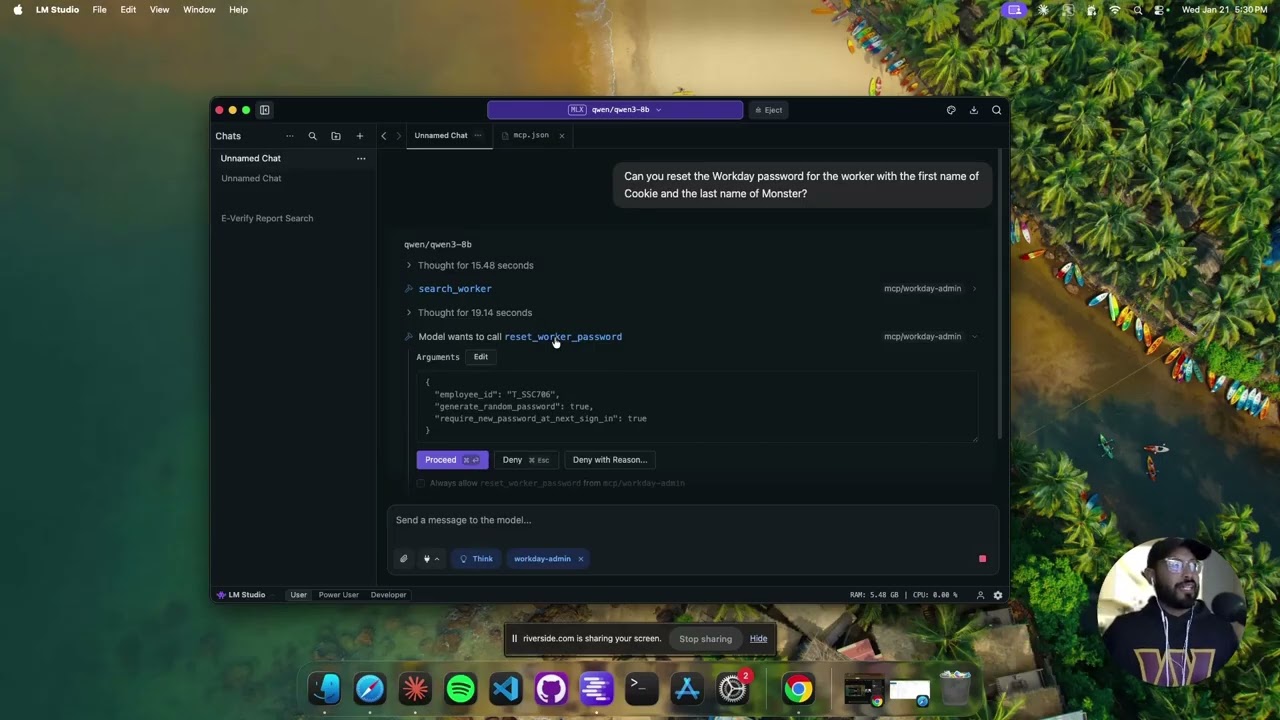Open Trash from the dock

(955, 689)
